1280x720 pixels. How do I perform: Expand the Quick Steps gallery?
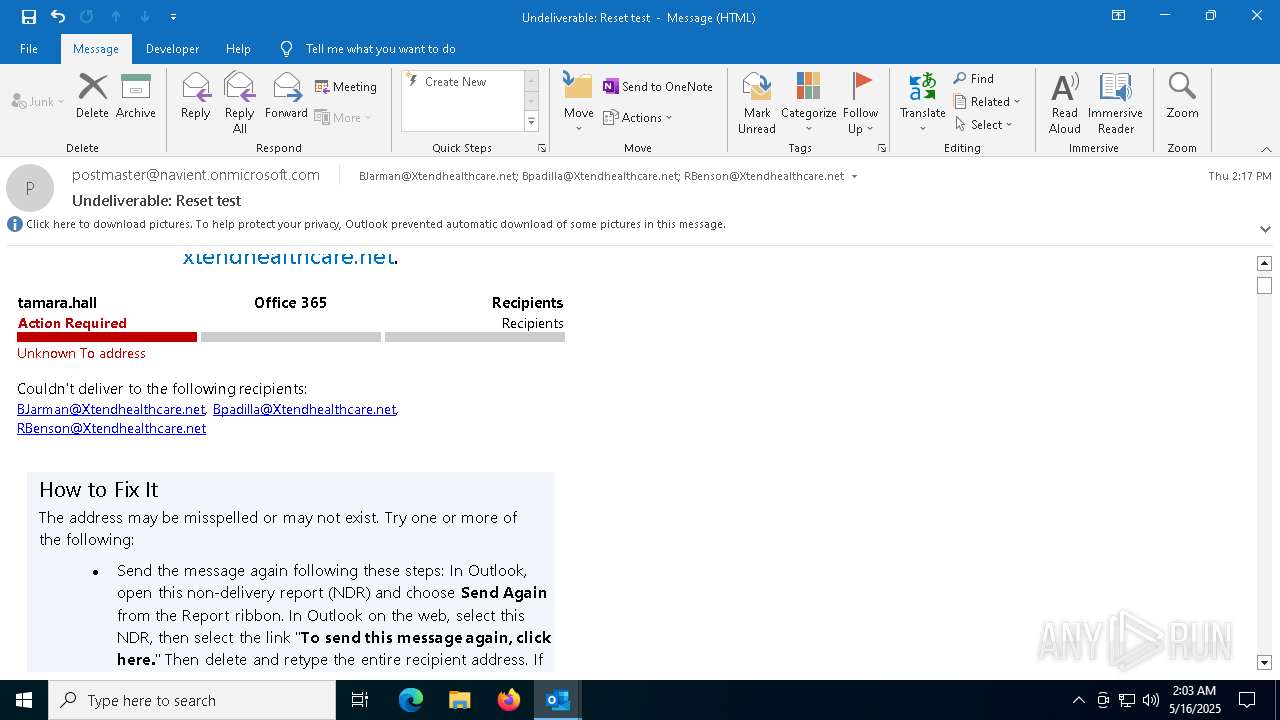point(531,122)
